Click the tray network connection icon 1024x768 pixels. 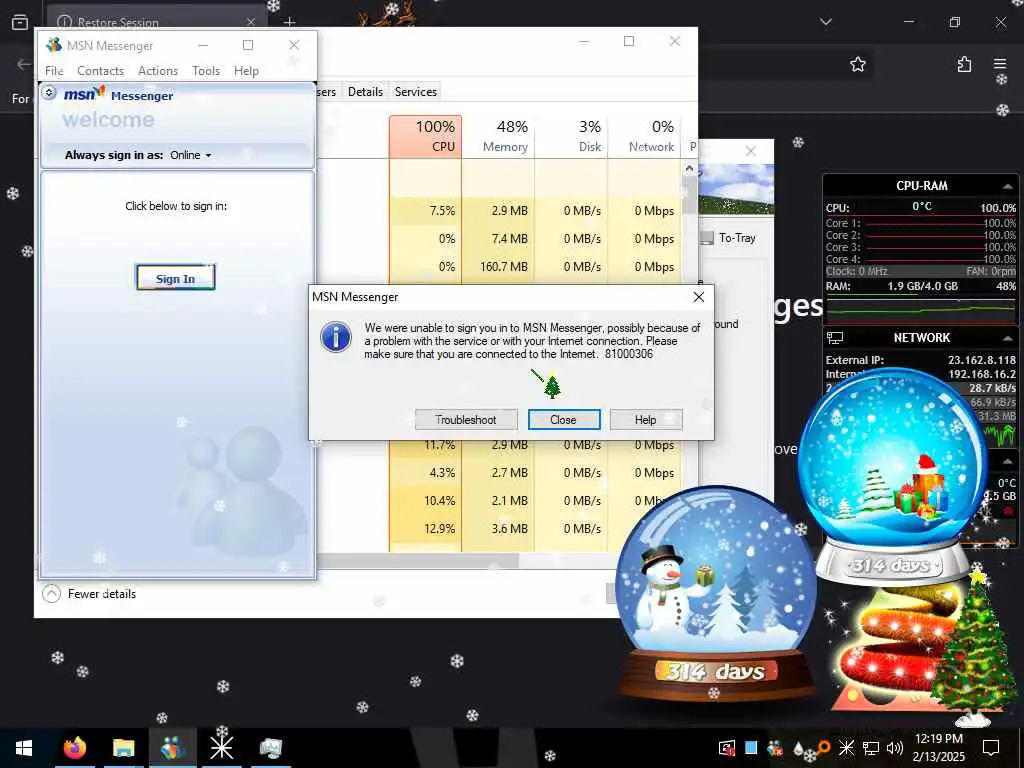pos(871,748)
